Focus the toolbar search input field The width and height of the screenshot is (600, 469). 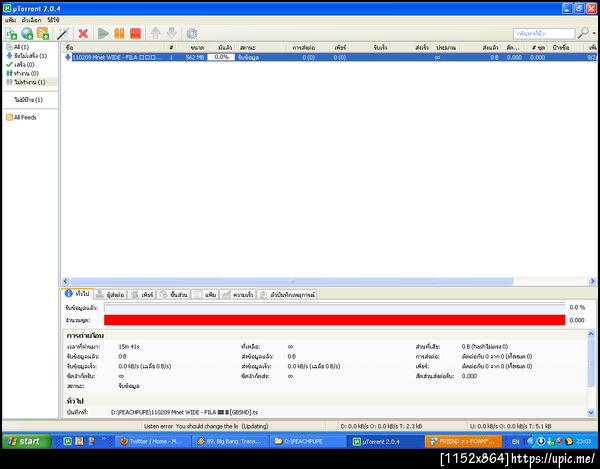click(x=544, y=34)
